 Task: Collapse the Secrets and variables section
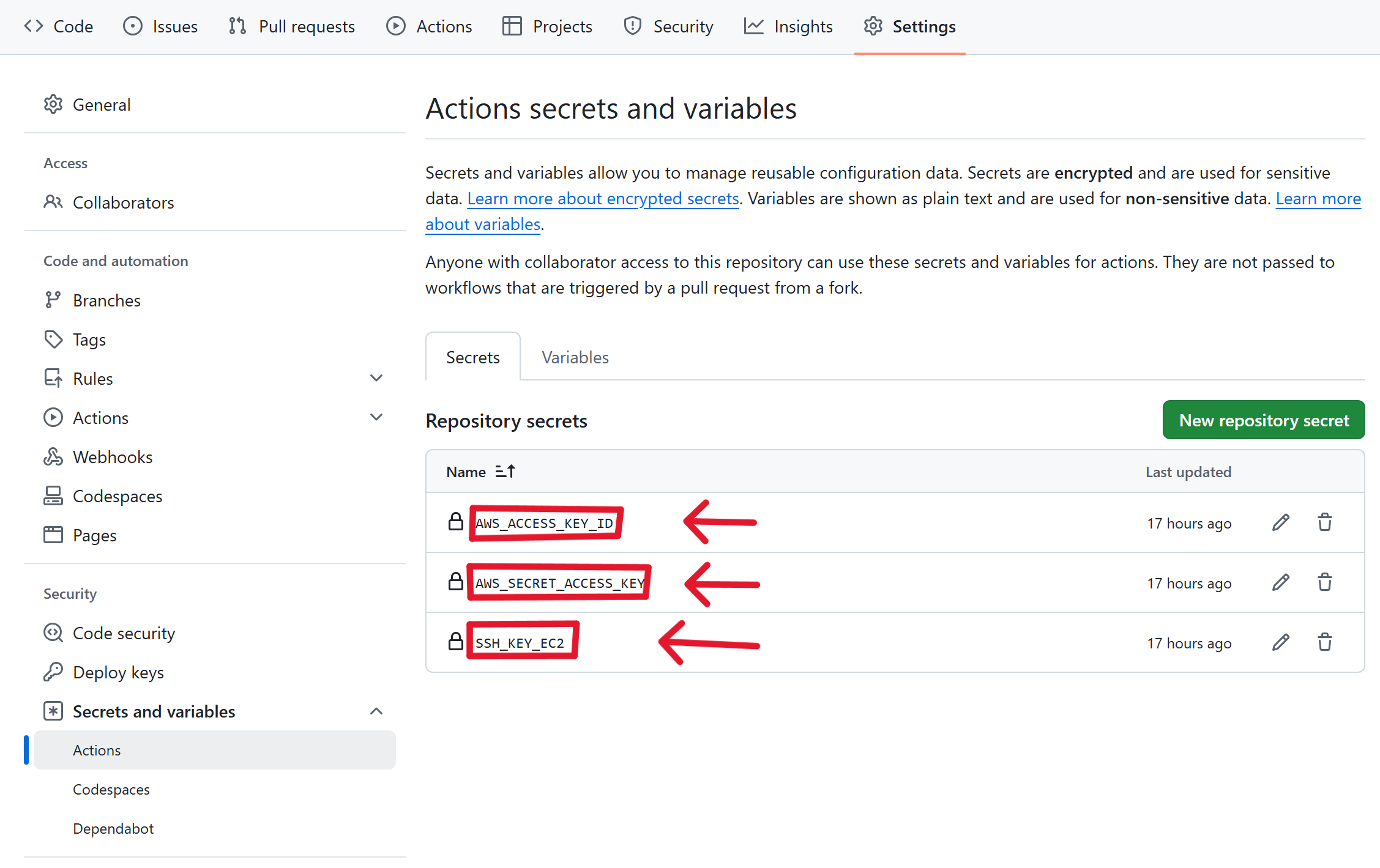pyautogui.click(x=376, y=711)
